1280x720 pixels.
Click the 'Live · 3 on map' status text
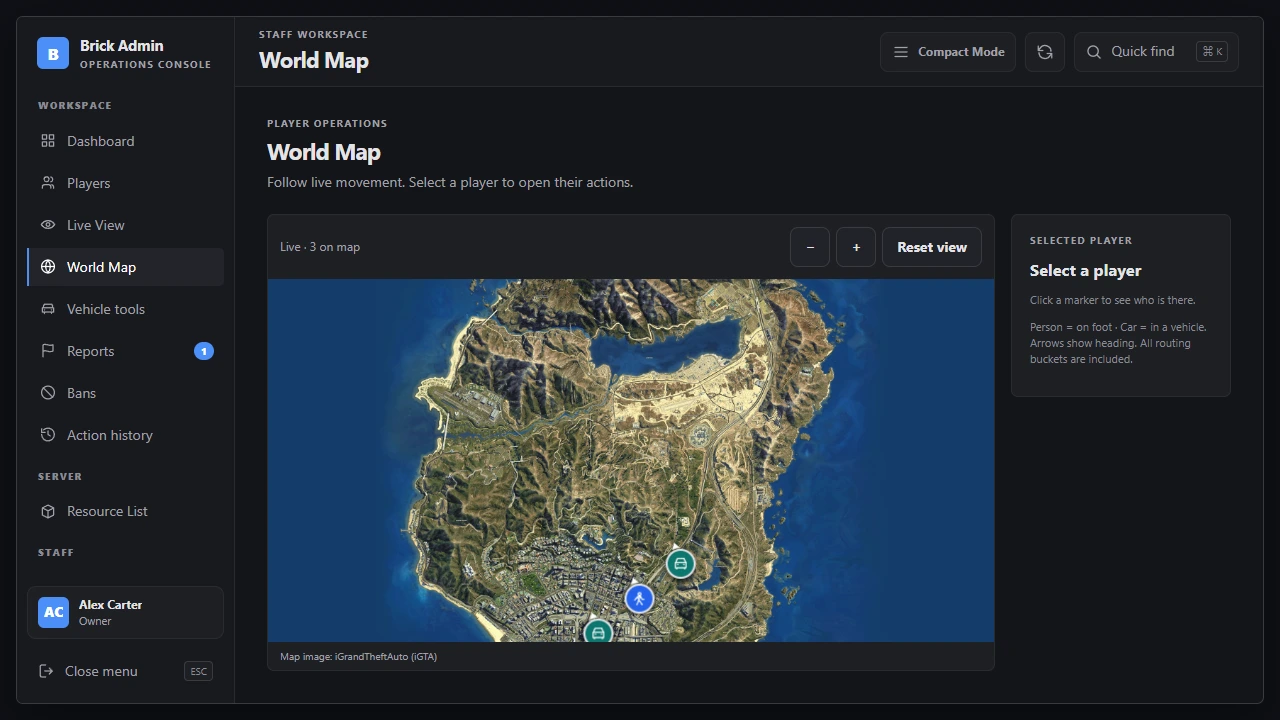click(320, 247)
